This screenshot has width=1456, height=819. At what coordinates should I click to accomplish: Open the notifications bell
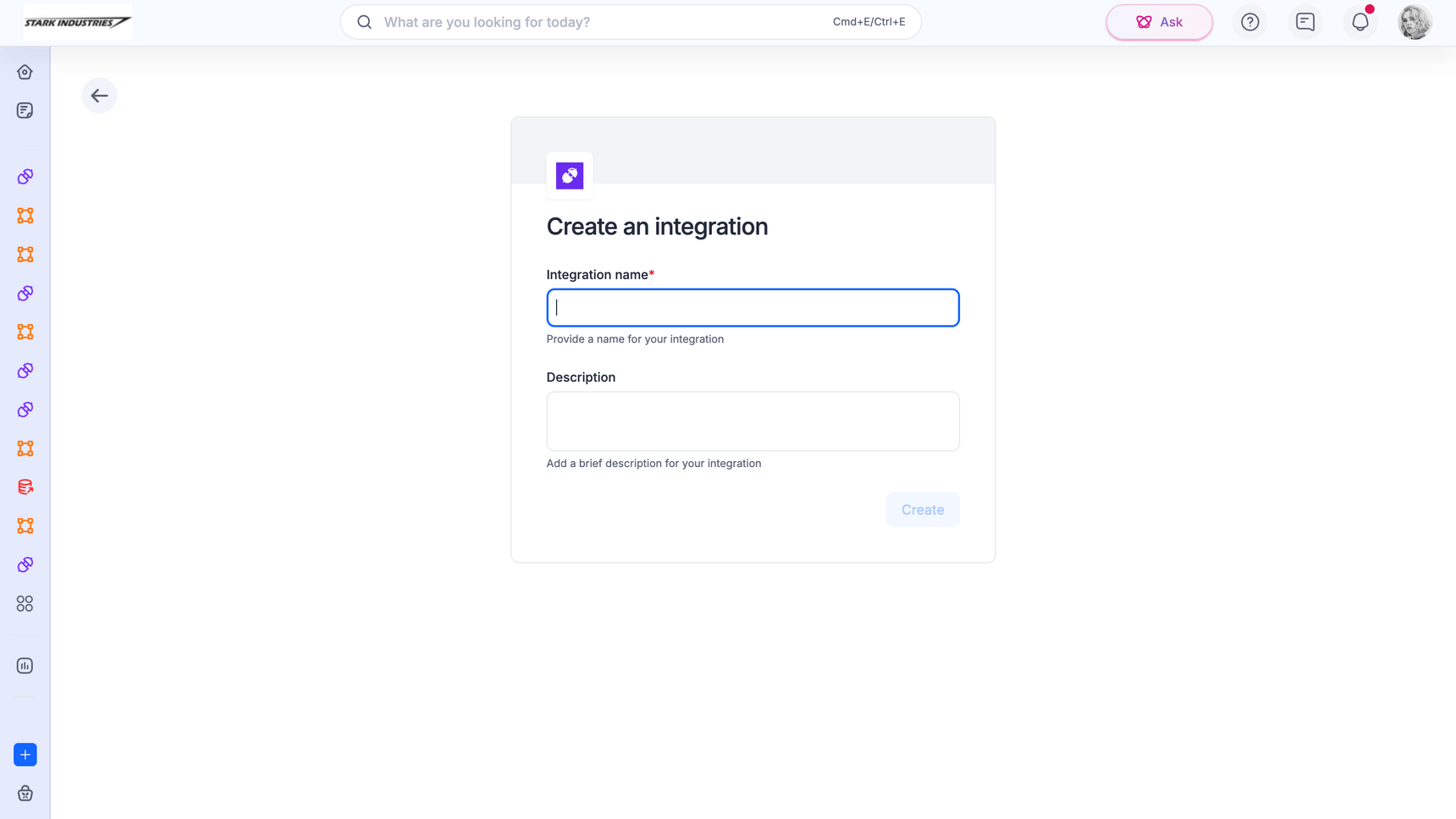click(1360, 22)
